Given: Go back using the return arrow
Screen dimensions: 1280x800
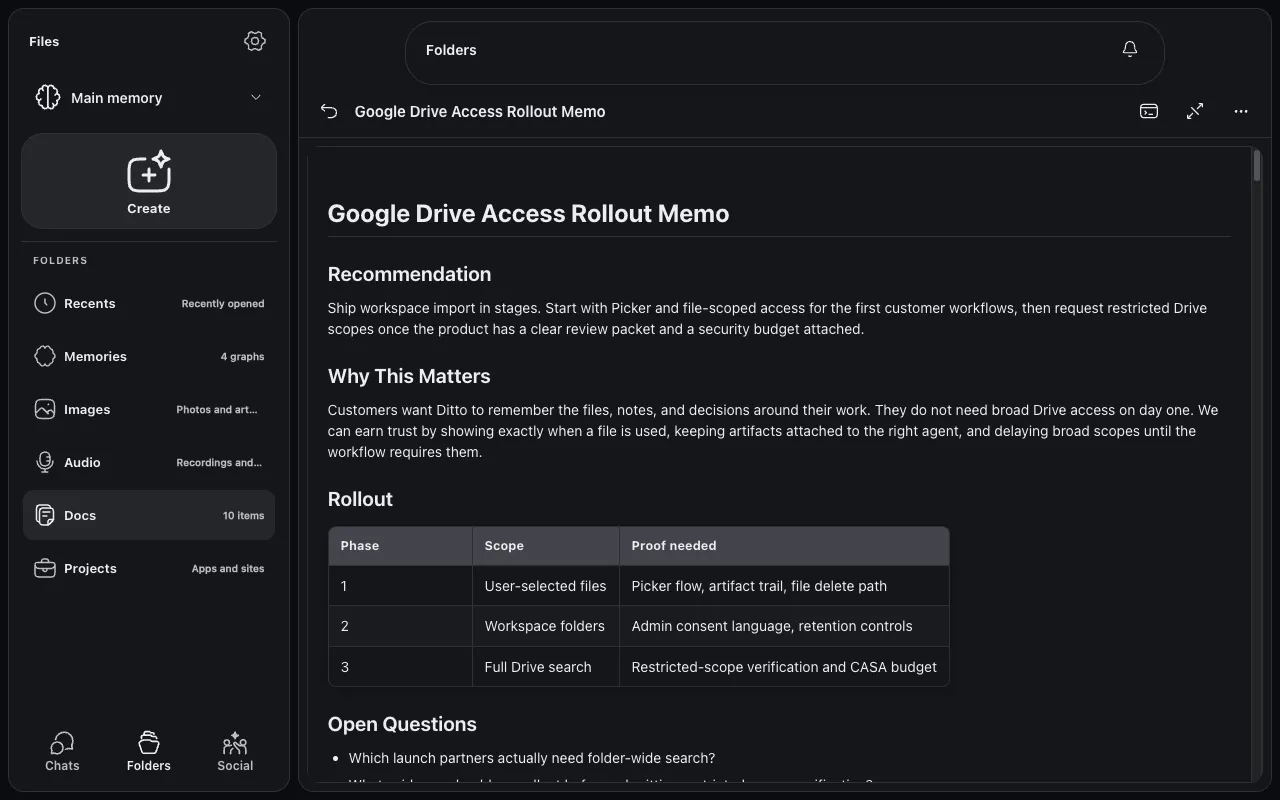Looking at the screenshot, I should point(329,111).
